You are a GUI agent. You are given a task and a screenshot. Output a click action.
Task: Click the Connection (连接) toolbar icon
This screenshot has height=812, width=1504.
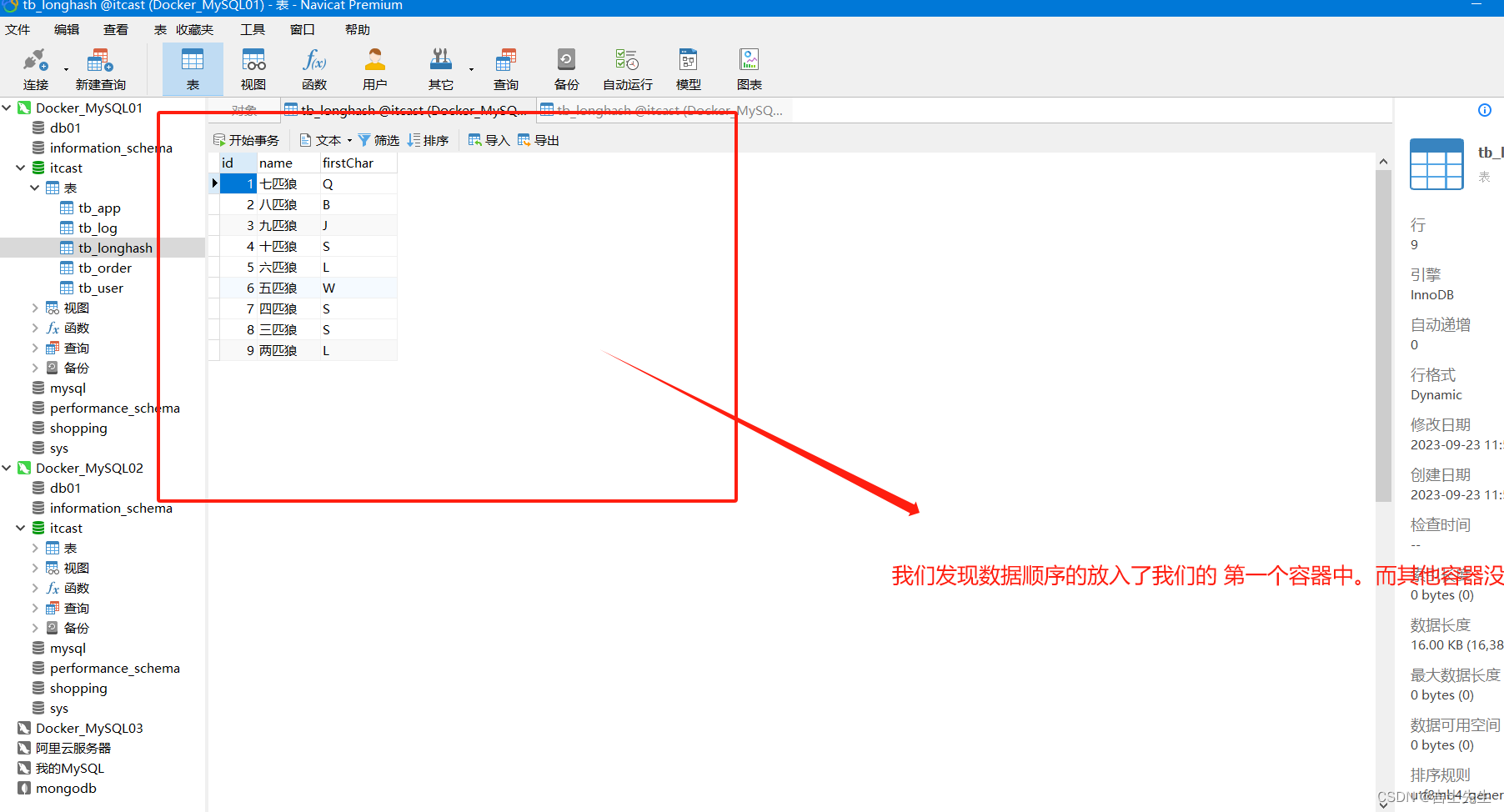pos(35,70)
